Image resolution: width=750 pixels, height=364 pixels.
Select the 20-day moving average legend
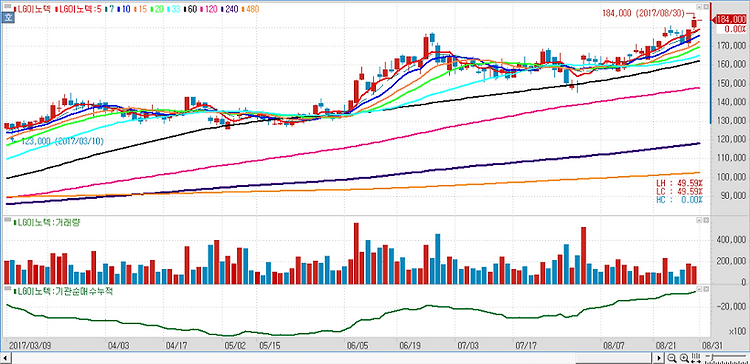click(156, 9)
